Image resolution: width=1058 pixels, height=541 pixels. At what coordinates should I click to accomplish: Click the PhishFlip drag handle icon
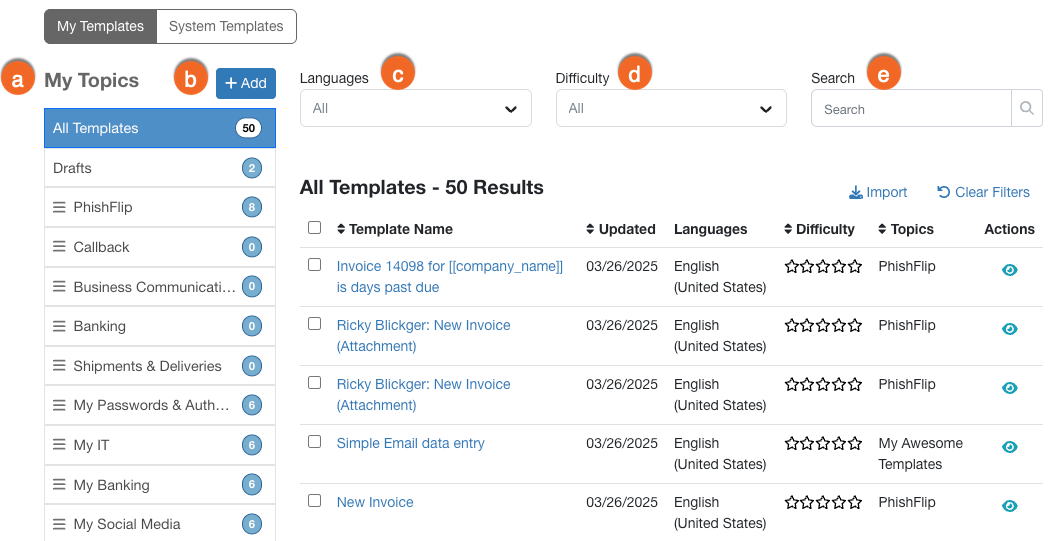59,207
